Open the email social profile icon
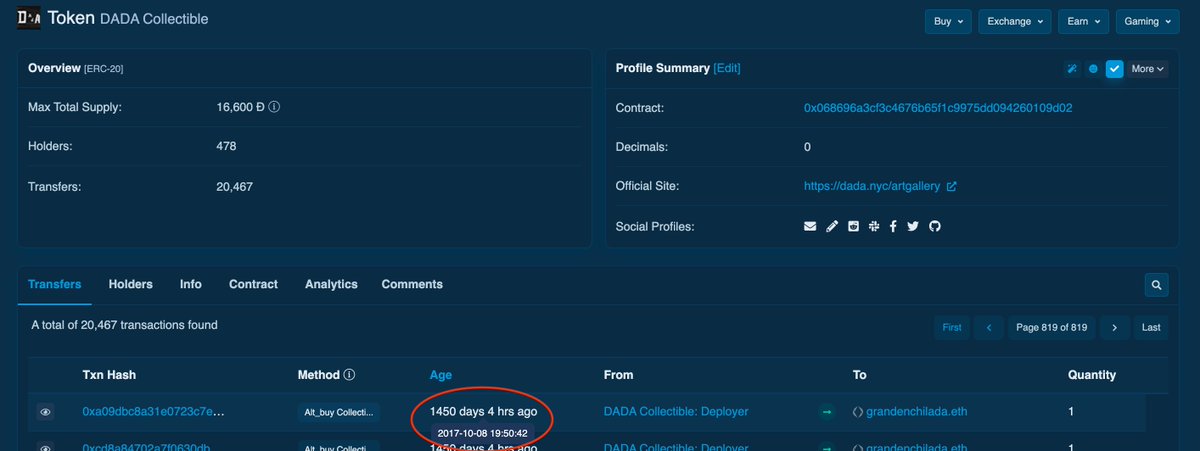Viewport: 1200px width, 451px height. (x=810, y=227)
